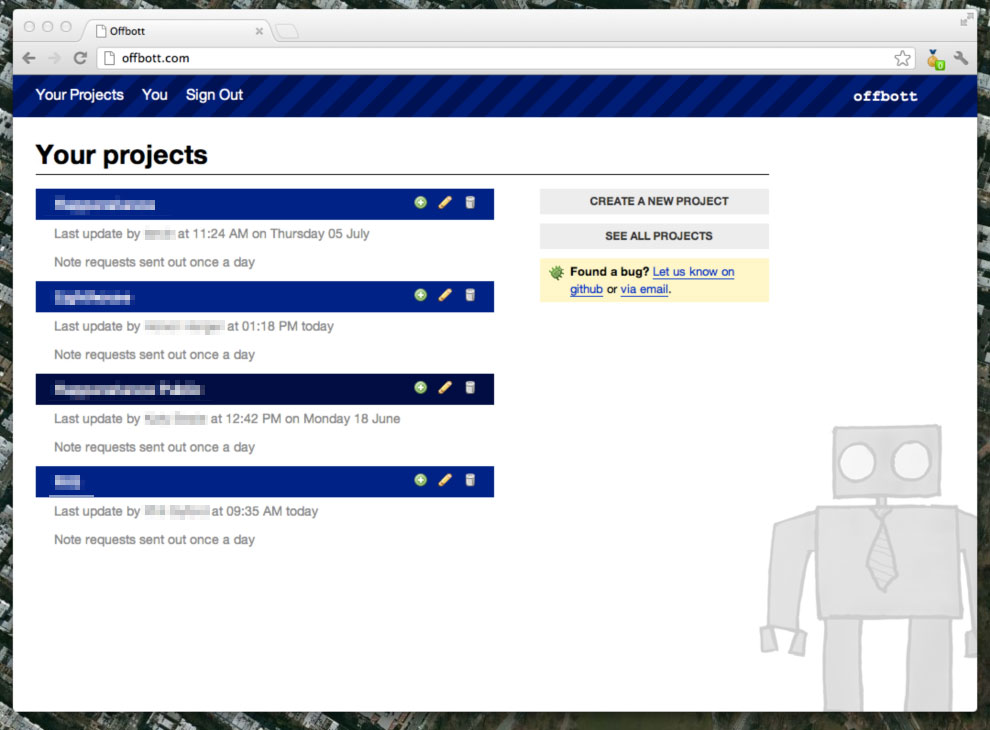Open the browser wrench settings menu
Screen dimensions: 990x730
(x=961, y=58)
